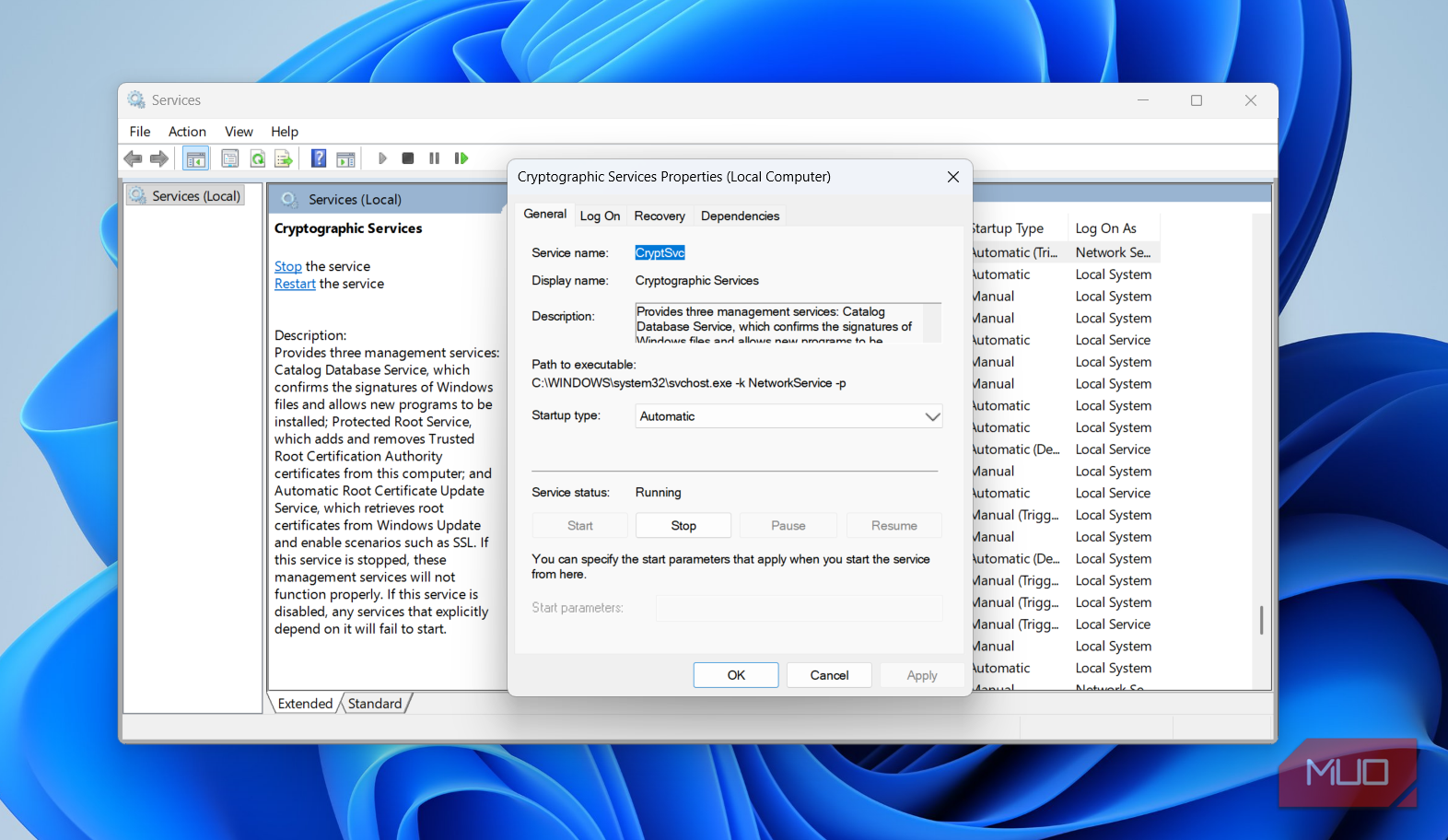Open the blue Help toolbar icon
The height and width of the screenshot is (840, 1448).
click(319, 158)
